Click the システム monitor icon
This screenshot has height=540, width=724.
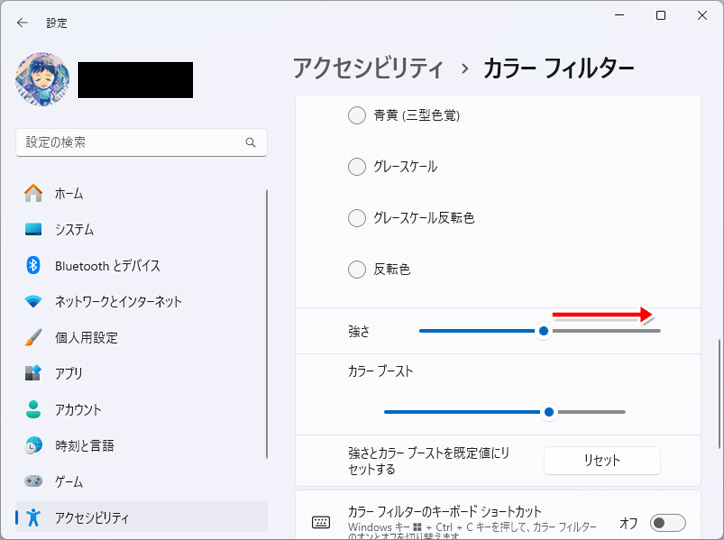coord(33,229)
